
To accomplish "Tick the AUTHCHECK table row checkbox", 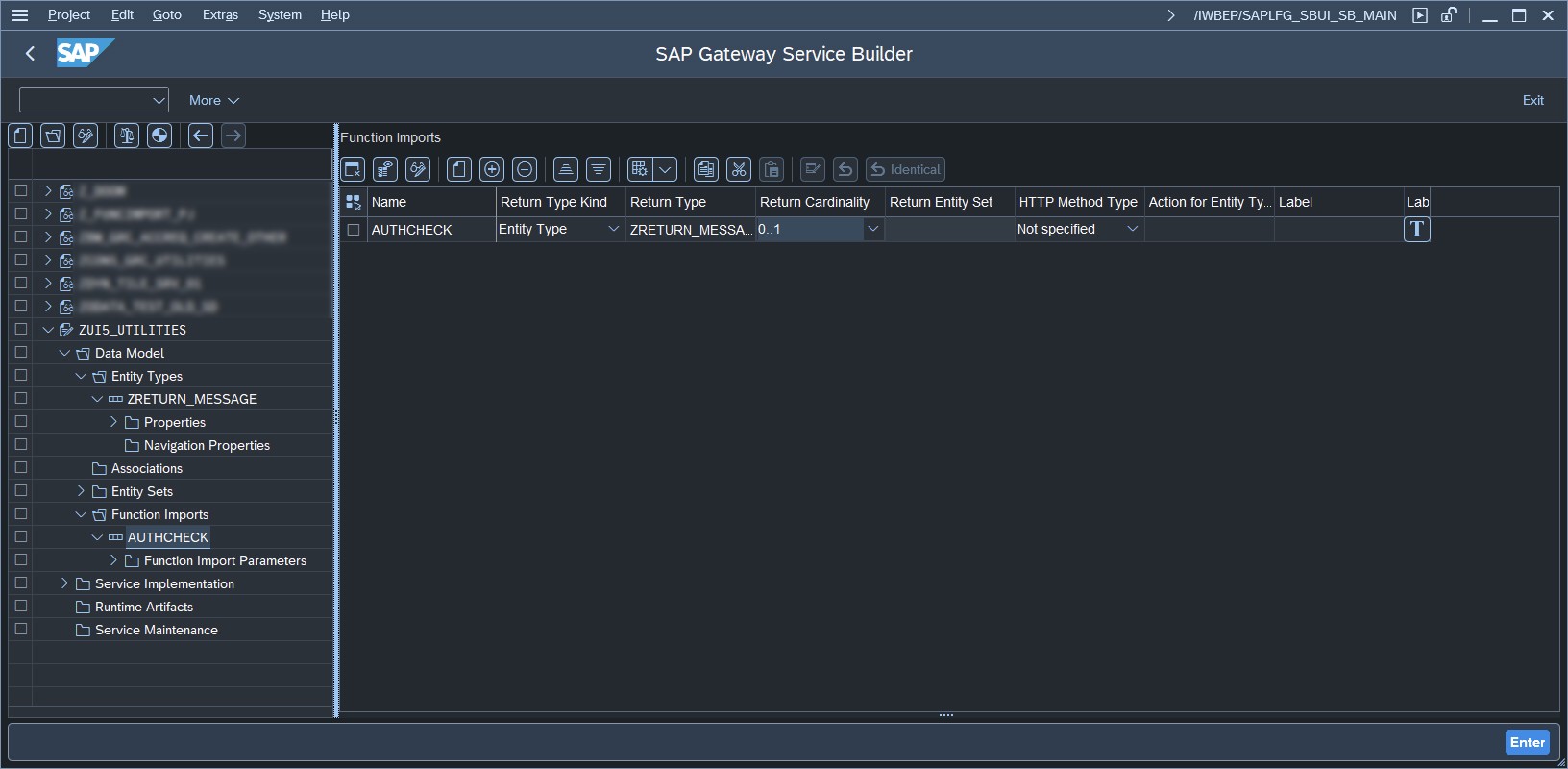I will pos(354,230).
